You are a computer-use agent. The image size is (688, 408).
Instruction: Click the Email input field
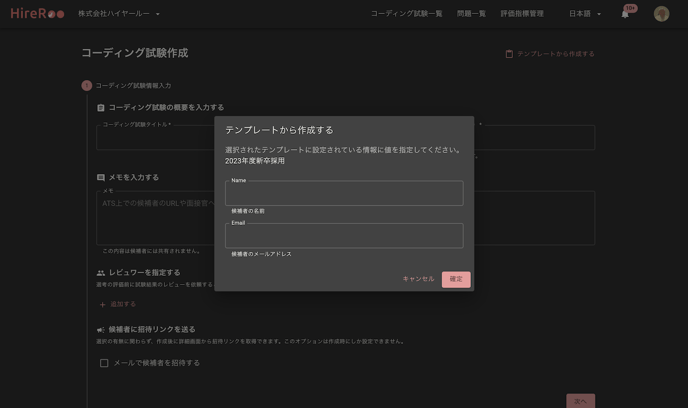pyautogui.click(x=344, y=236)
